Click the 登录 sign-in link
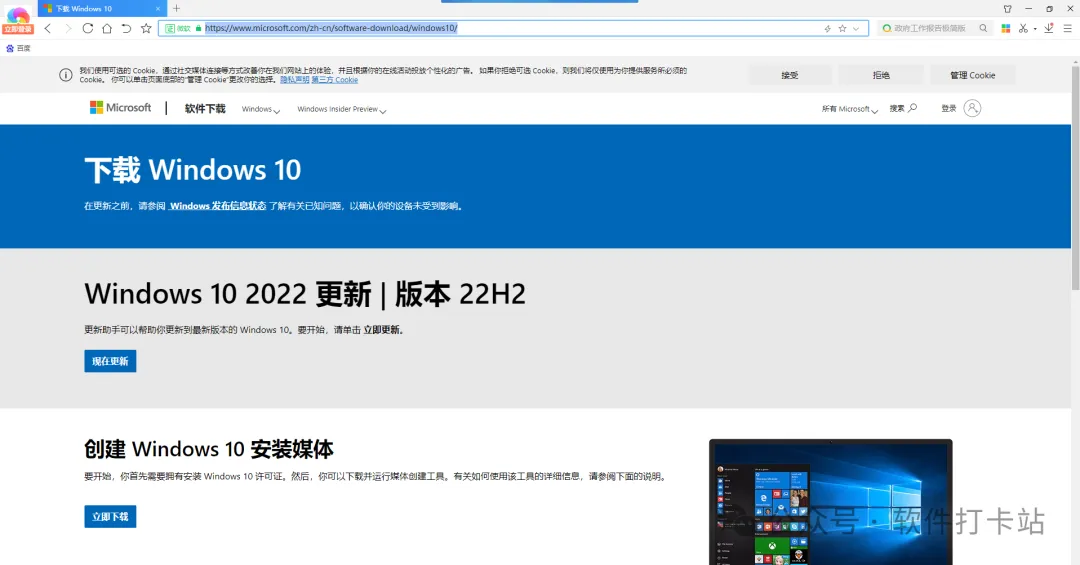 [948, 108]
